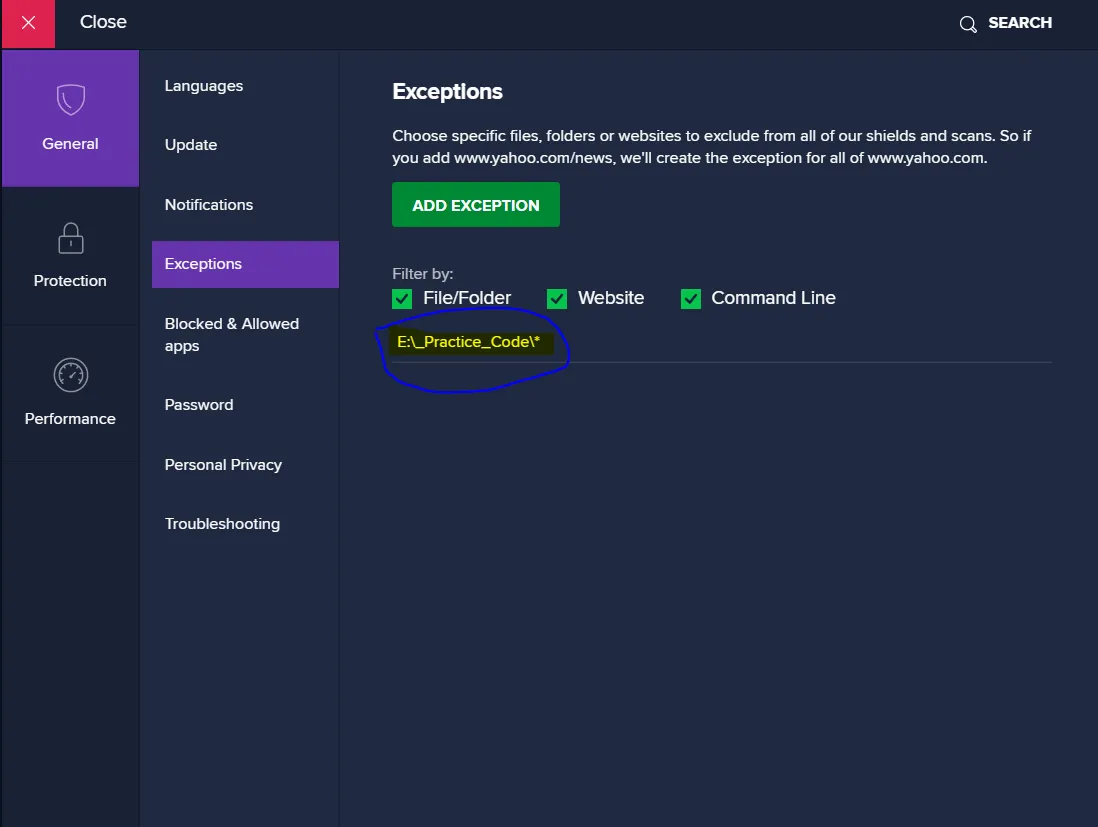Click the red X close icon
Screen dimensions: 1098x827
(28, 23)
